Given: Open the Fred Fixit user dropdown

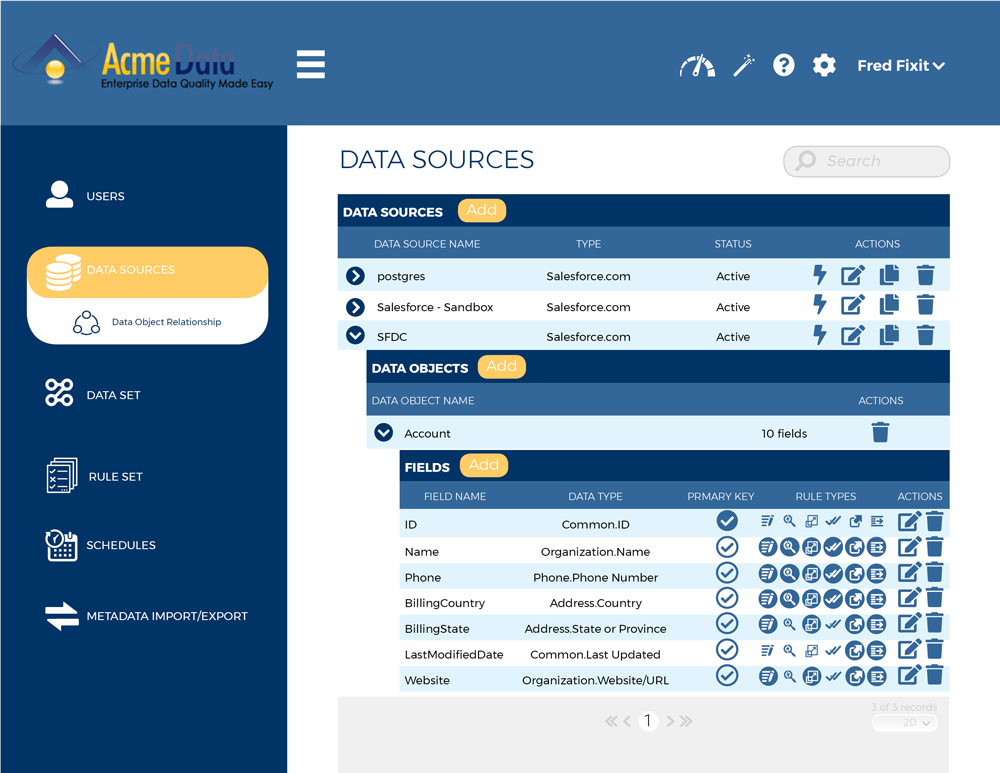Looking at the screenshot, I should 900,66.
